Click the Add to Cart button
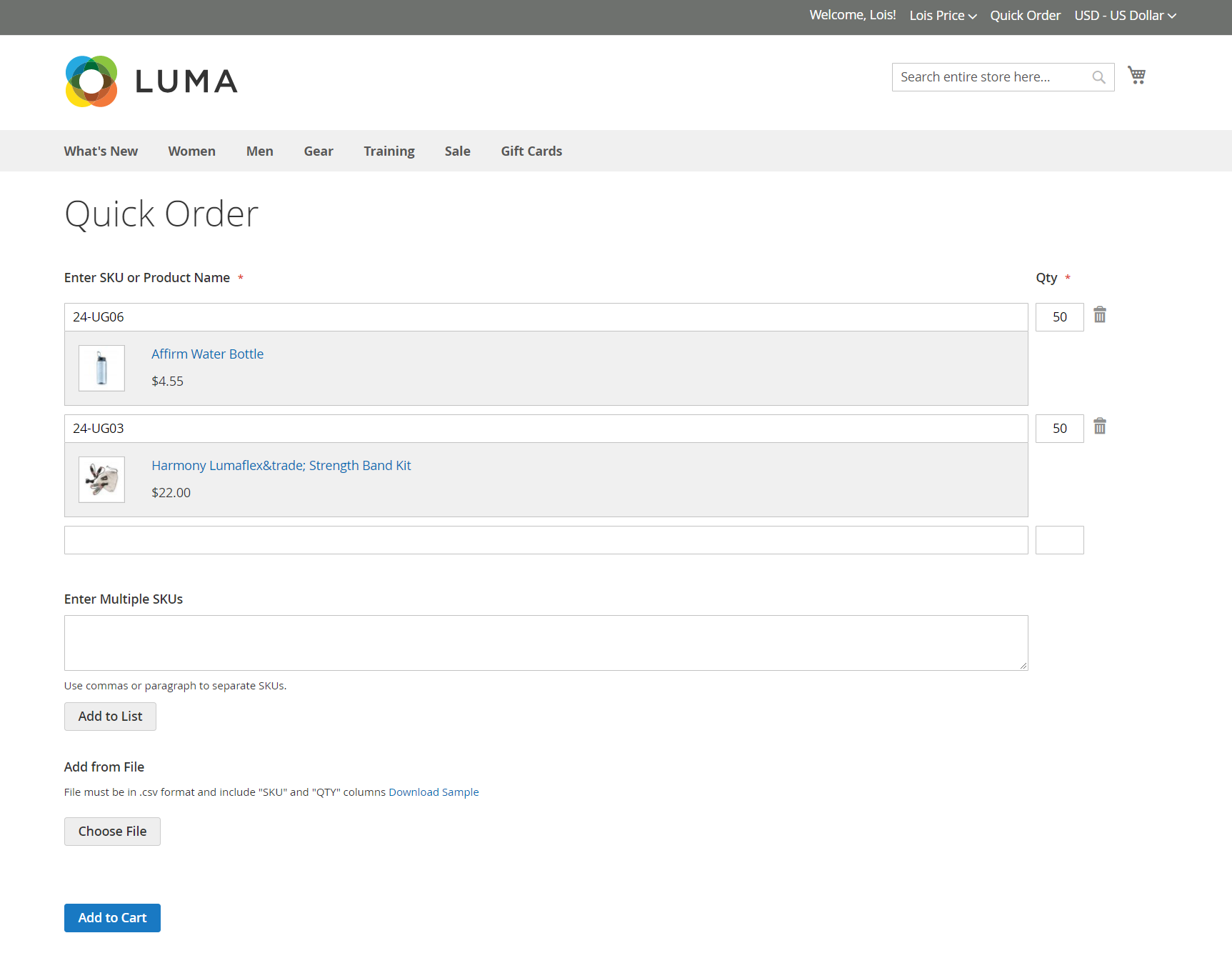 click(112, 917)
